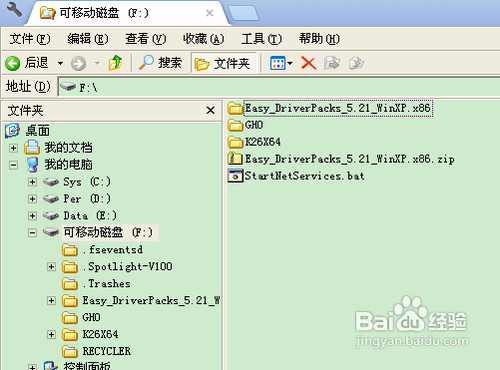Click 我的电脑 computer icon in tree
Viewport: 500px width, 370px height.
tap(33, 165)
